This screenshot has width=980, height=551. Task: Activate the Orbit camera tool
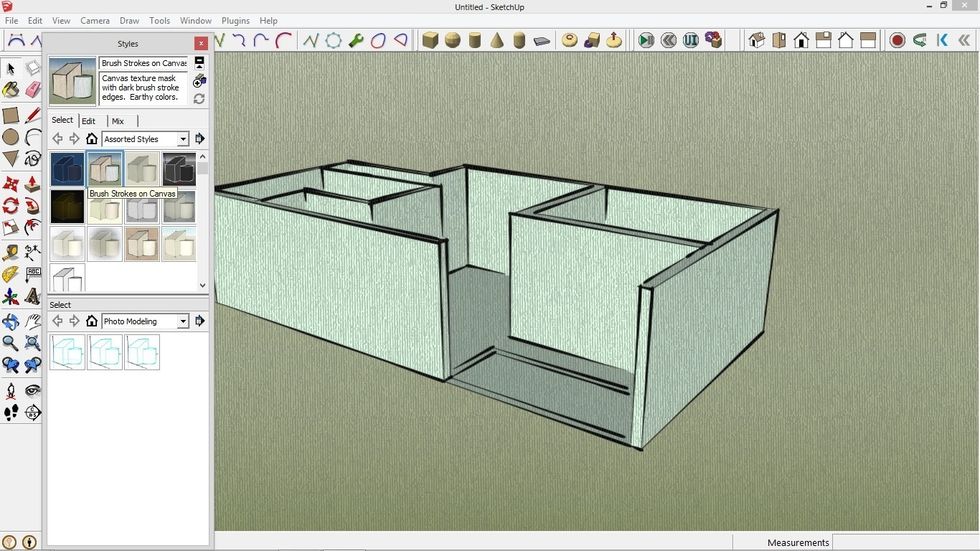point(11,322)
